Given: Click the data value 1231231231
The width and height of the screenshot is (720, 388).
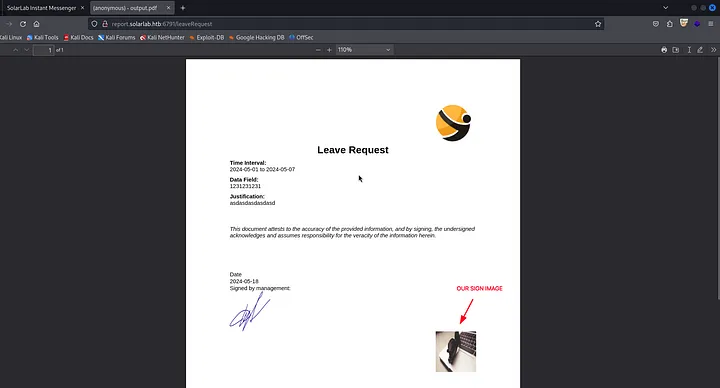Looking at the screenshot, I should coord(245,186).
